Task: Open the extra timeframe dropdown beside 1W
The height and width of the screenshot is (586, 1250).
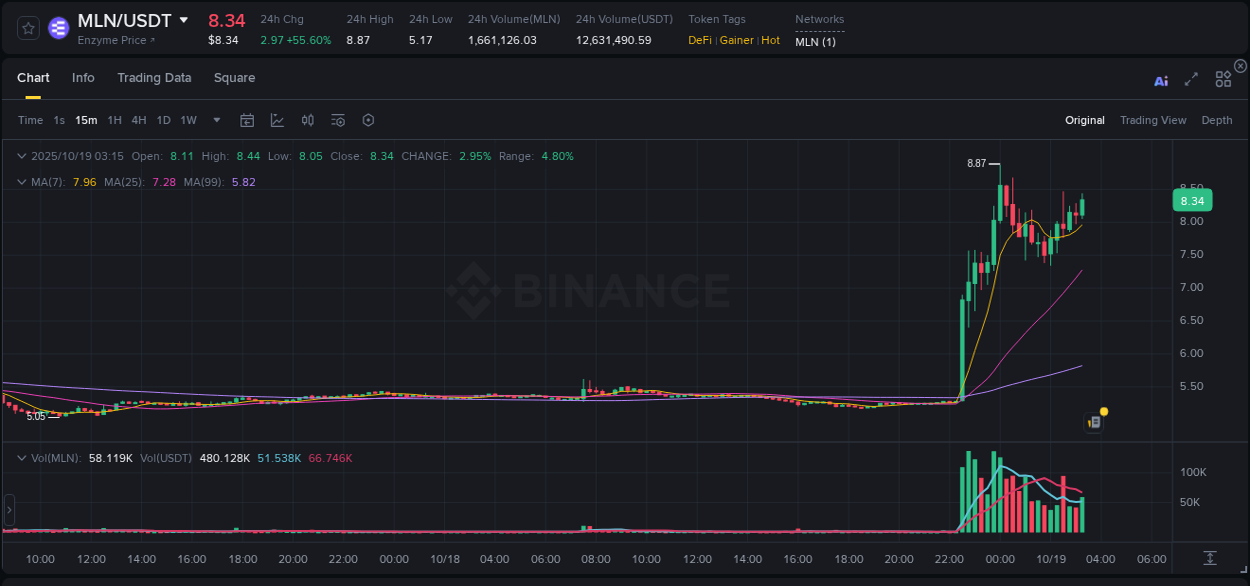Action: click(216, 120)
